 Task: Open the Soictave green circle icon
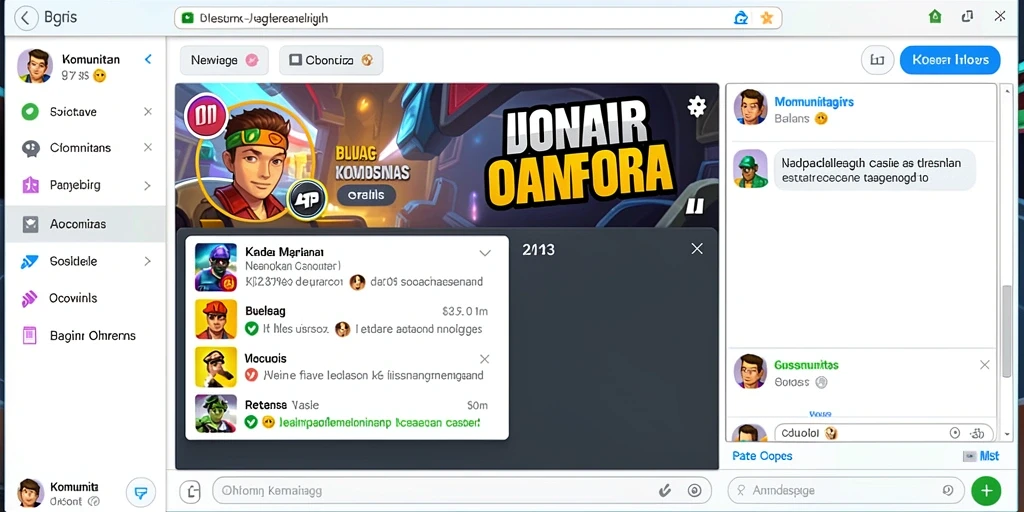[30, 112]
